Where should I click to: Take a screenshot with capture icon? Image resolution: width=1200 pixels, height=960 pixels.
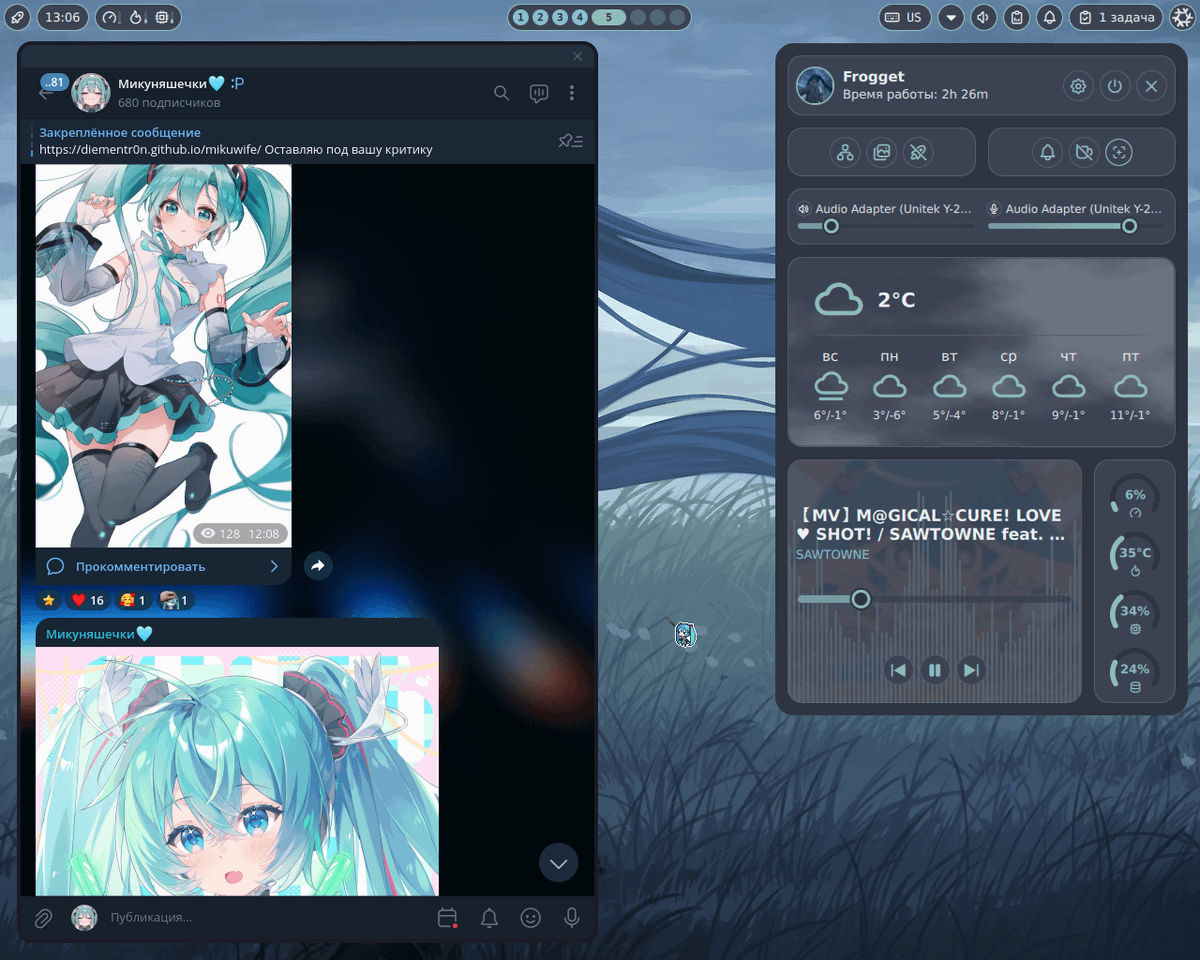(1119, 152)
